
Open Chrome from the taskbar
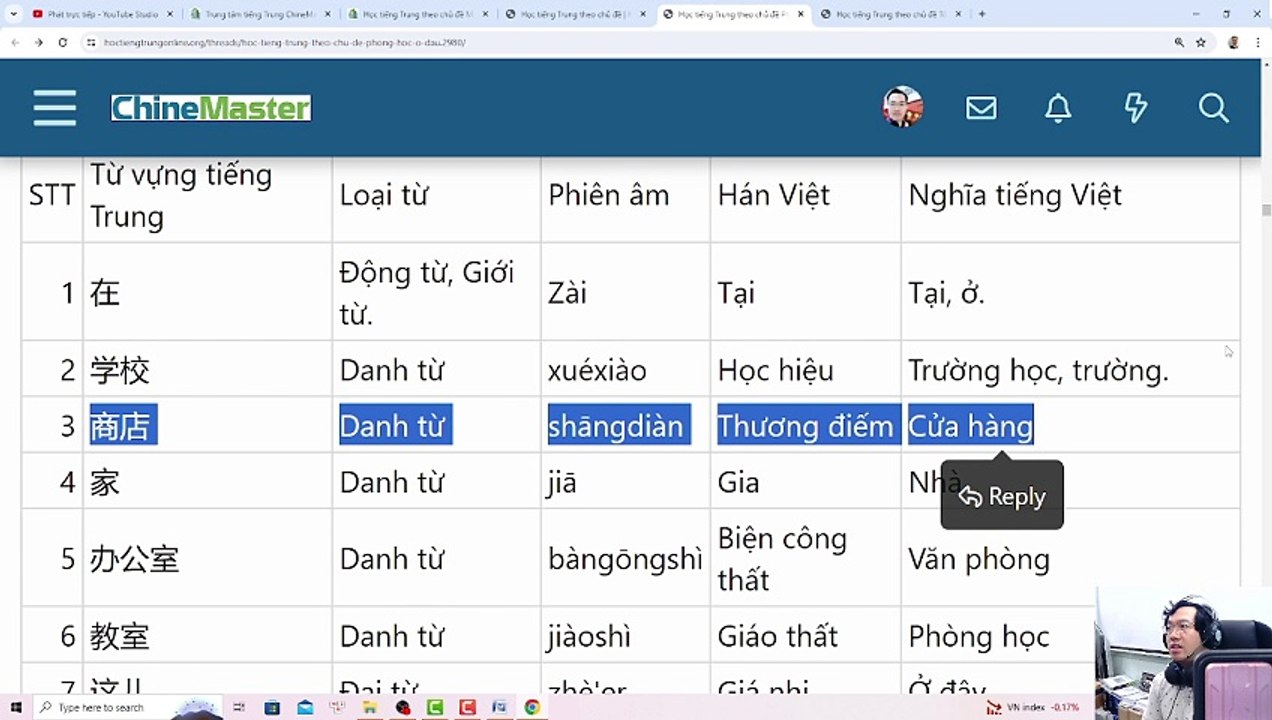[532, 707]
